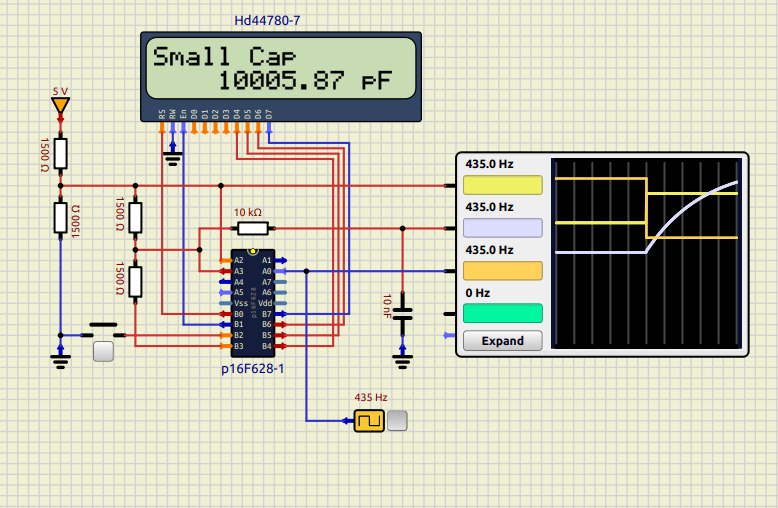The width and height of the screenshot is (778, 508).
Task: Click the oscilloscope waveform display
Action: point(647,253)
